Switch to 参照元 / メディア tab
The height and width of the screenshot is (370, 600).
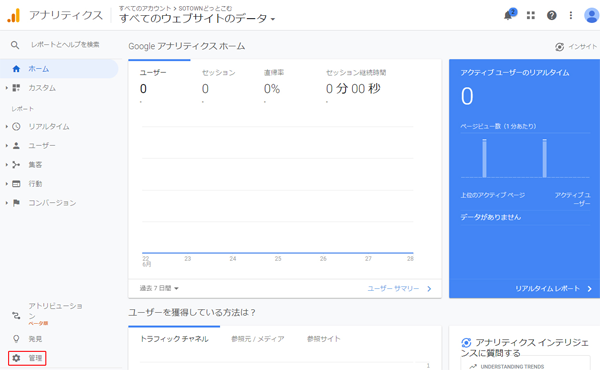pos(258,339)
